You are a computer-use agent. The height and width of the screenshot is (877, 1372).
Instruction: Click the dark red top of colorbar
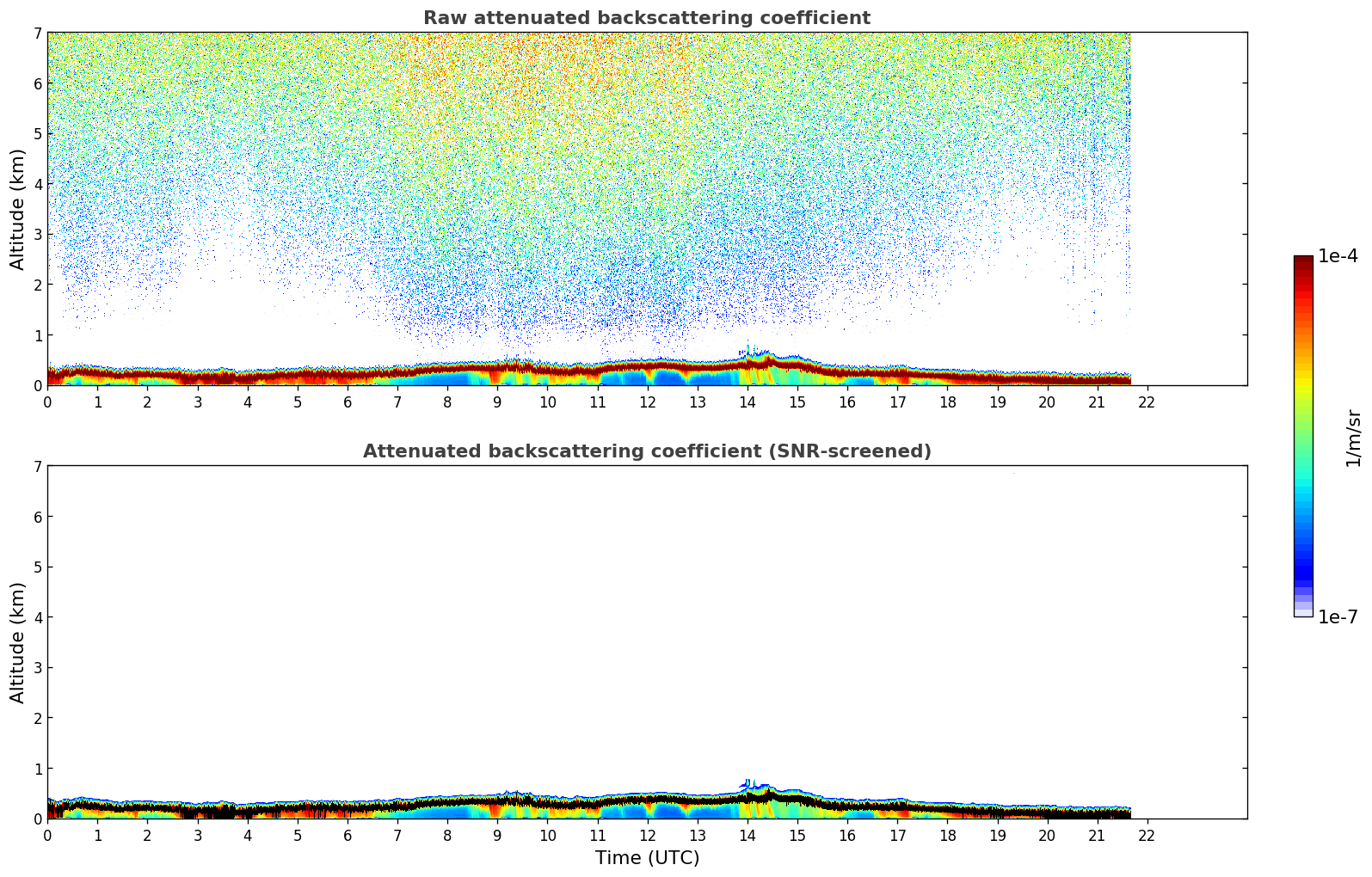[x=1303, y=263]
